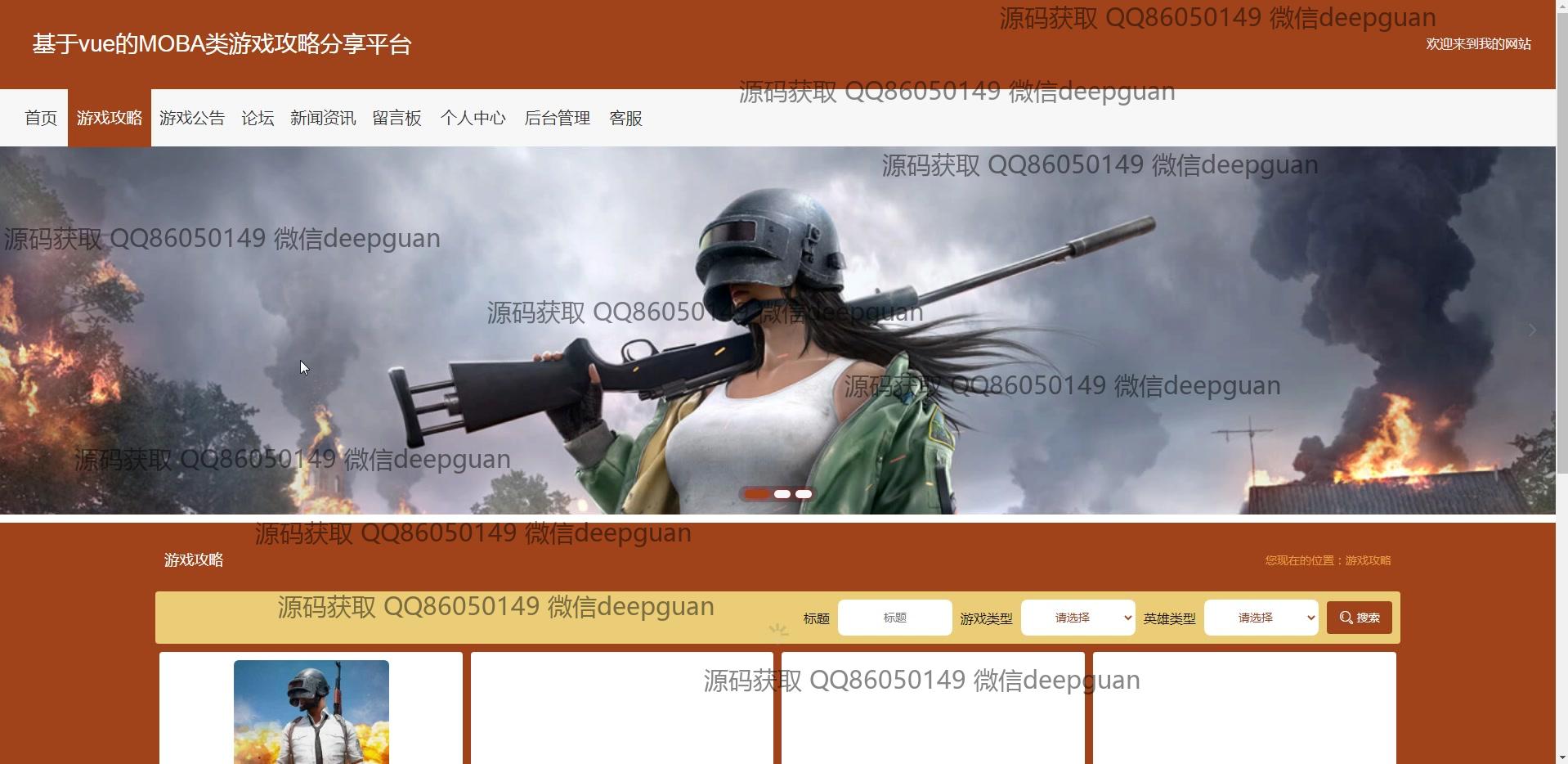This screenshot has height=764, width=1568.
Task: Go to the 论坛 page
Action: point(258,118)
